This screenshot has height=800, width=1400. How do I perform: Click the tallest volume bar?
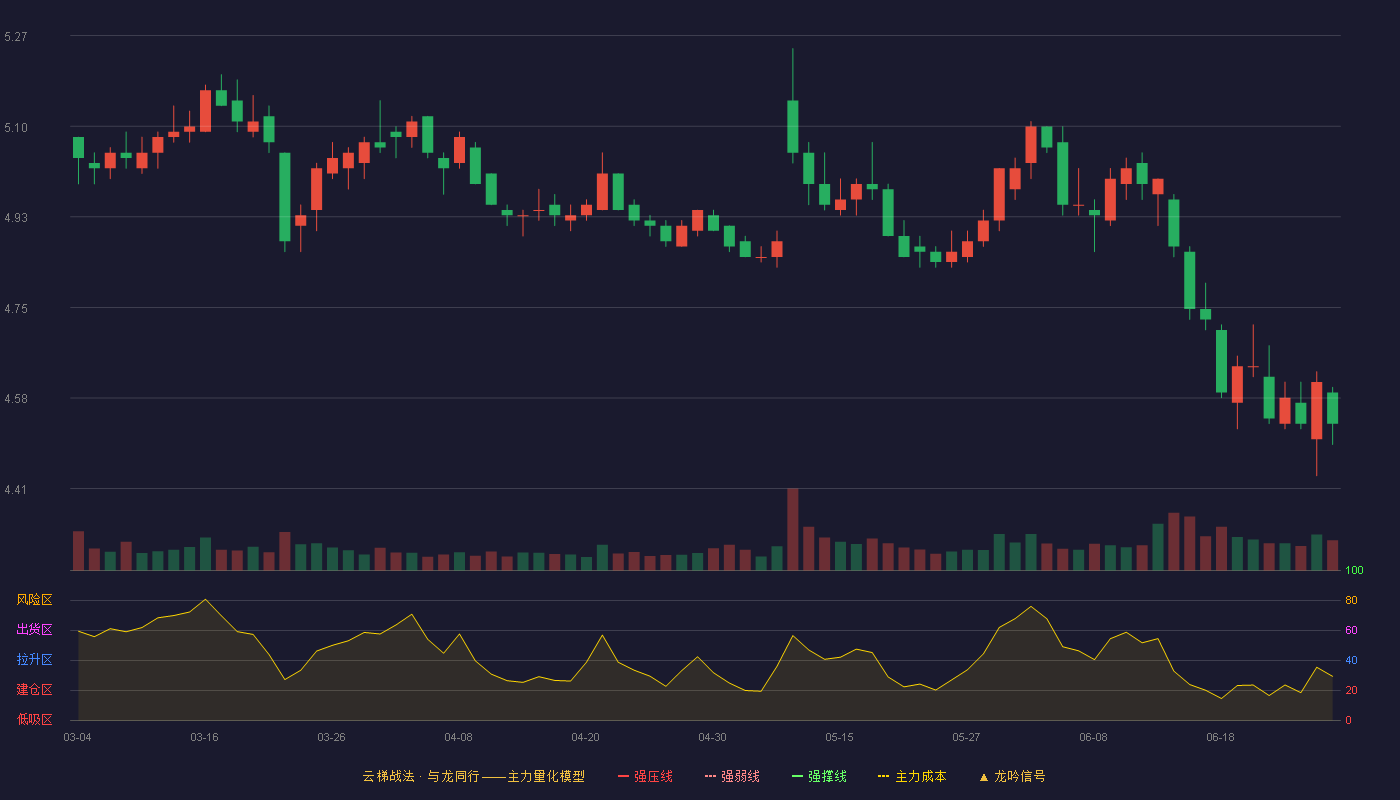[793, 530]
